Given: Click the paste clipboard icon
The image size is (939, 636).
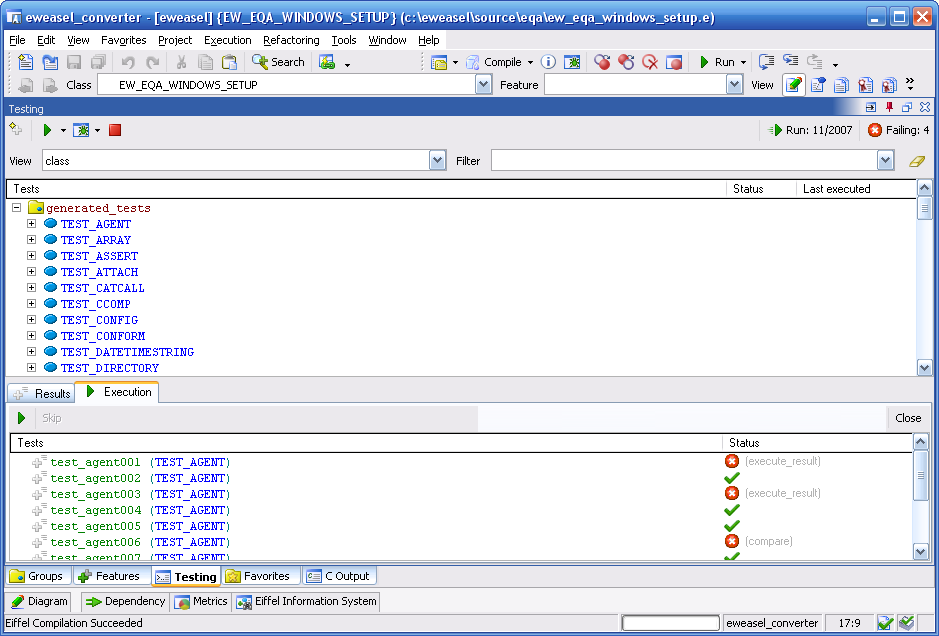Looking at the screenshot, I should click(x=229, y=62).
